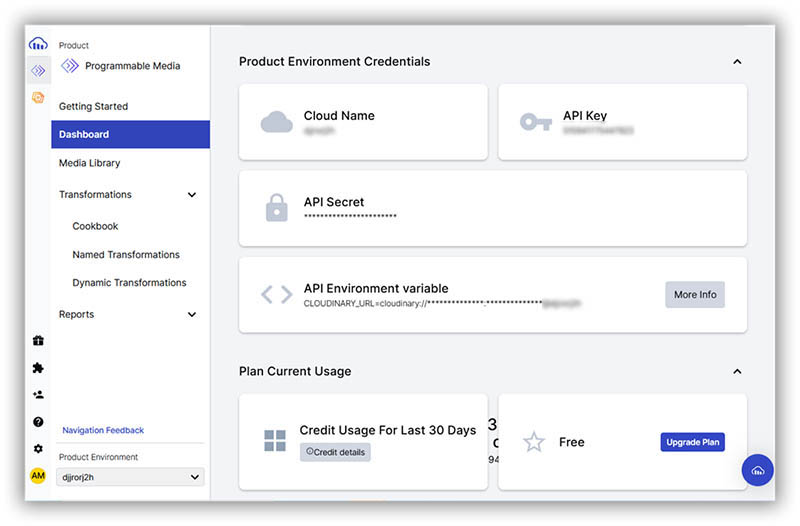
Task: Click the Cloud Name label
Action: click(339, 116)
